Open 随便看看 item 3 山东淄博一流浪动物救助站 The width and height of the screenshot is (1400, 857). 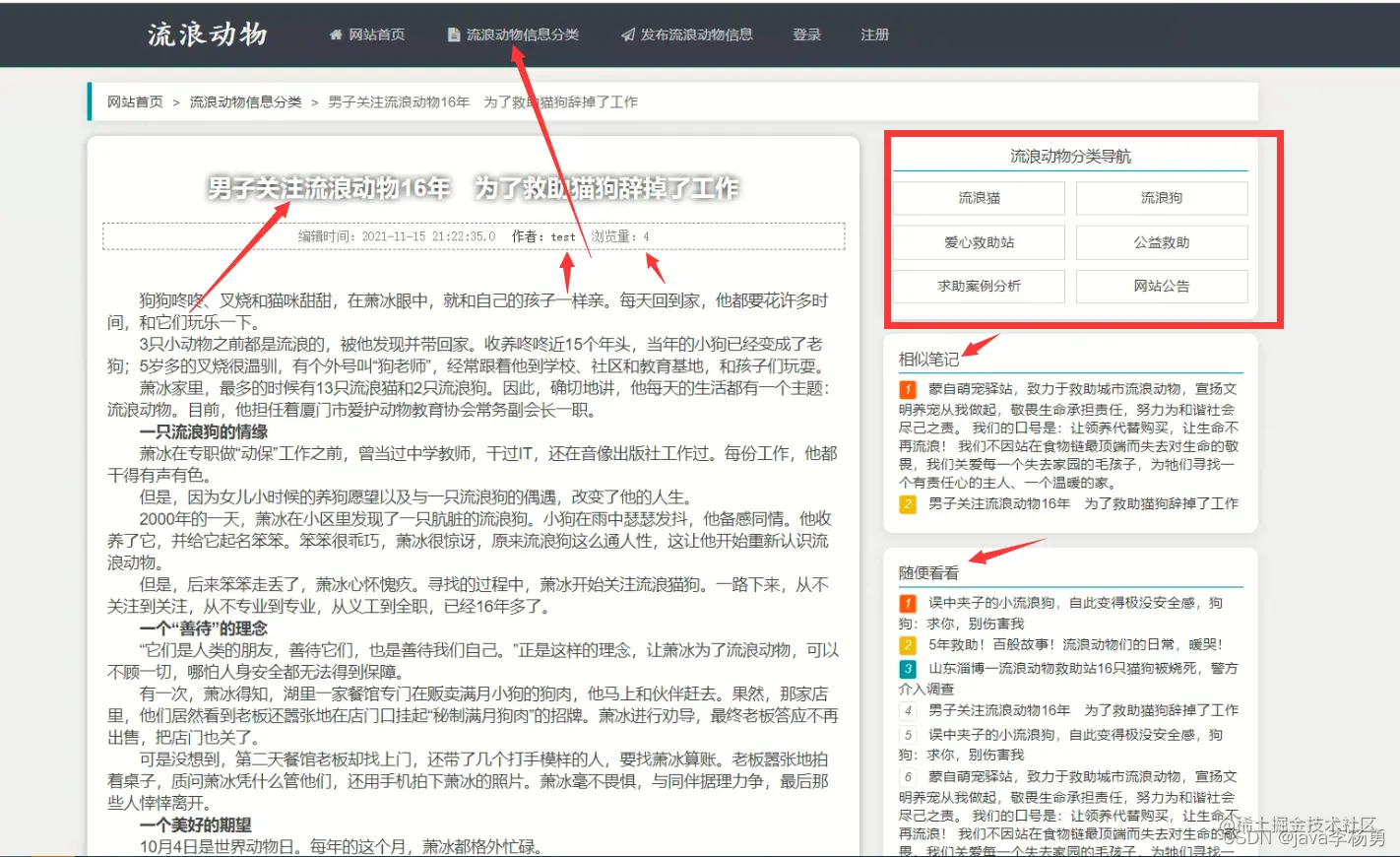coord(1068,678)
